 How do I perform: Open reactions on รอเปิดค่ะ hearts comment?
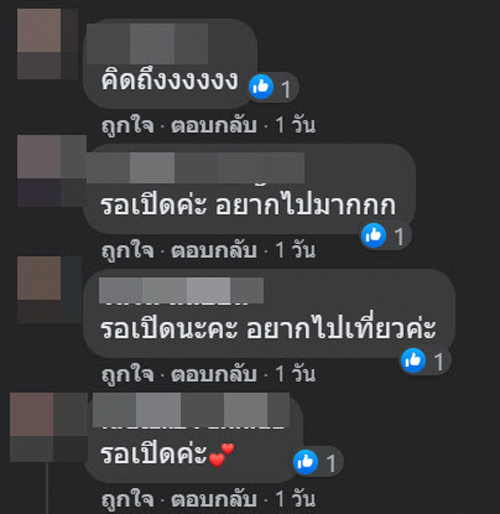[x=306, y=462]
